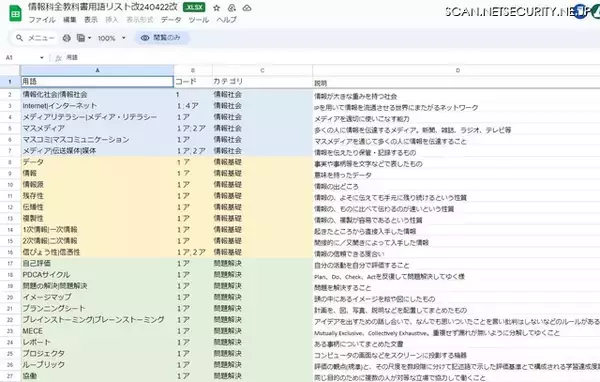Click the XLSX file format badge

194,7
